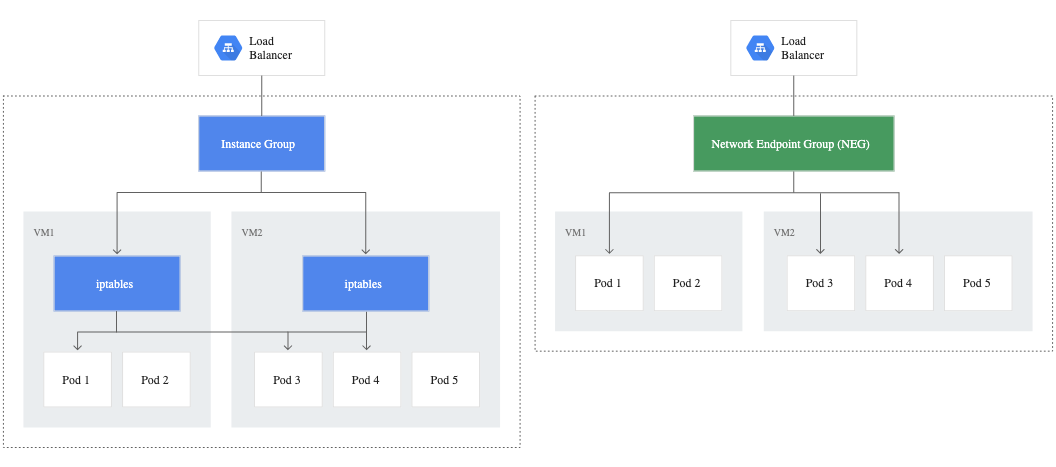Select Pod 3 in the NEG diagram
The image size is (1056, 467).
click(x=821, y=283)
